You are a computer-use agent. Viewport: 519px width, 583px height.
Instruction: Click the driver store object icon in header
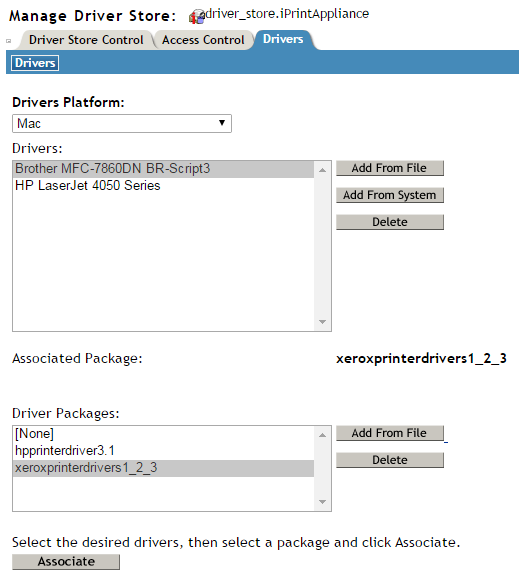197,17
